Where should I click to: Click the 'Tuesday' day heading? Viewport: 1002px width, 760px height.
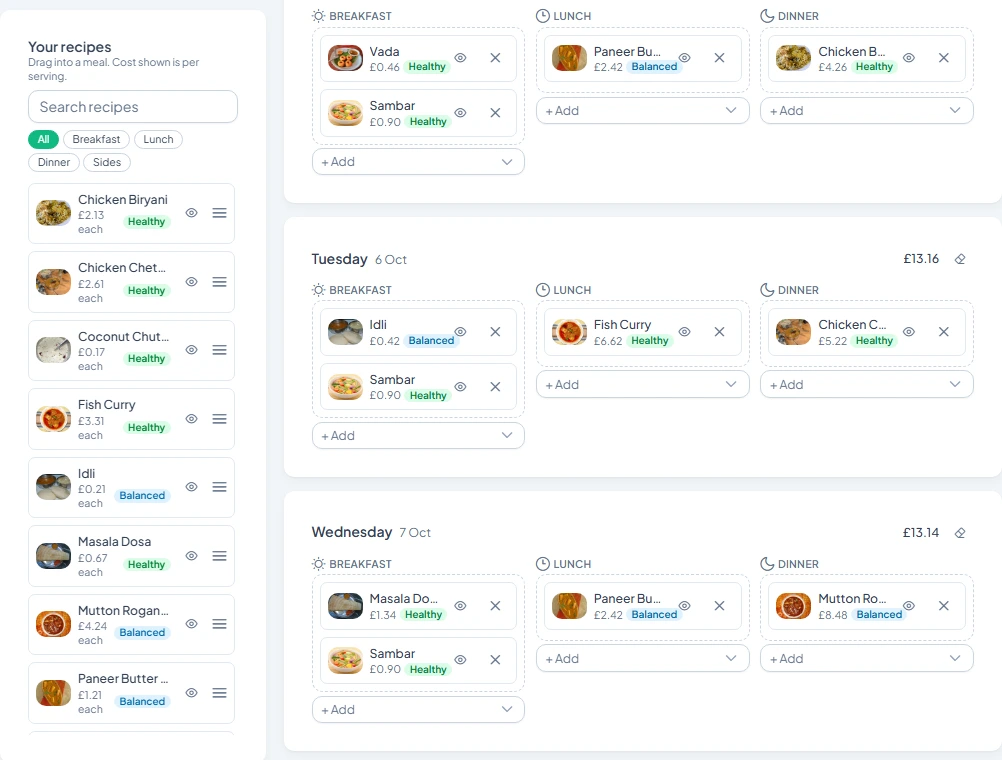click(x=339, y=259)
